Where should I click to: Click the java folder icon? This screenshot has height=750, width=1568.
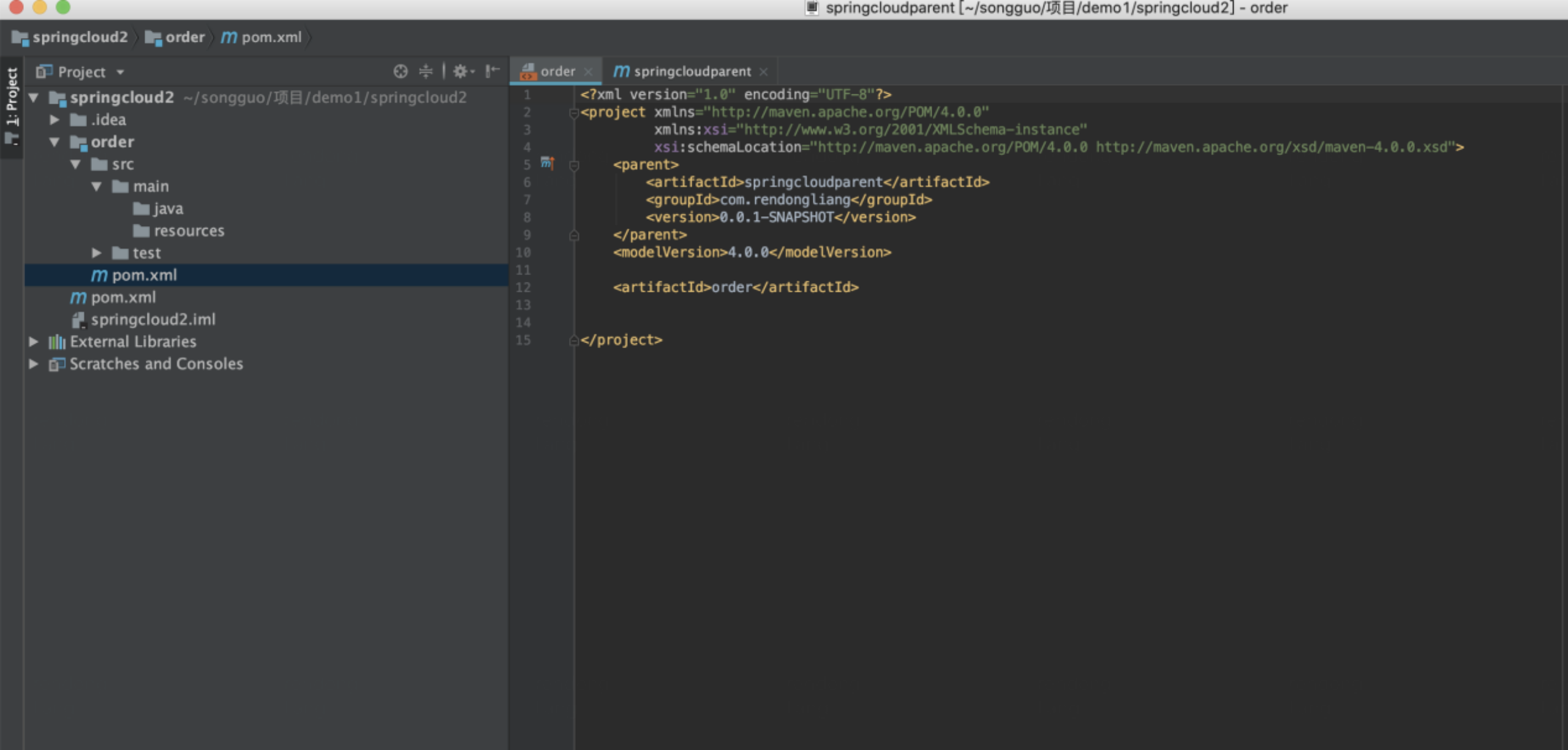141,209
